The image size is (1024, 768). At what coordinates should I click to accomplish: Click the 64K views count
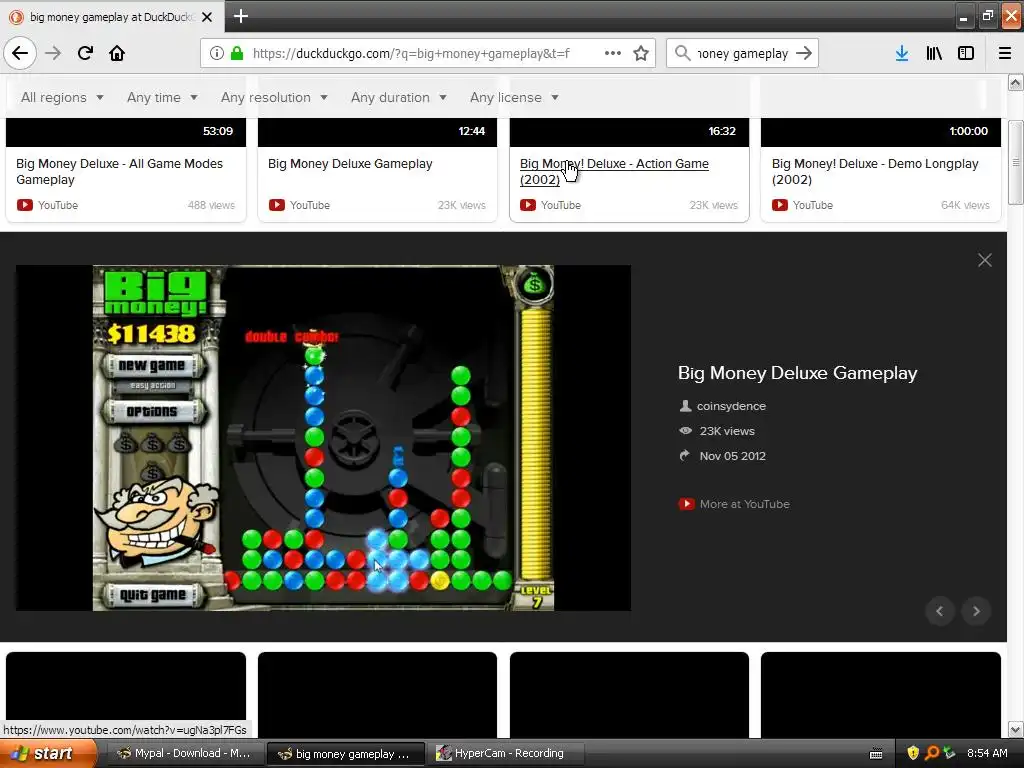tap(965, 205)
